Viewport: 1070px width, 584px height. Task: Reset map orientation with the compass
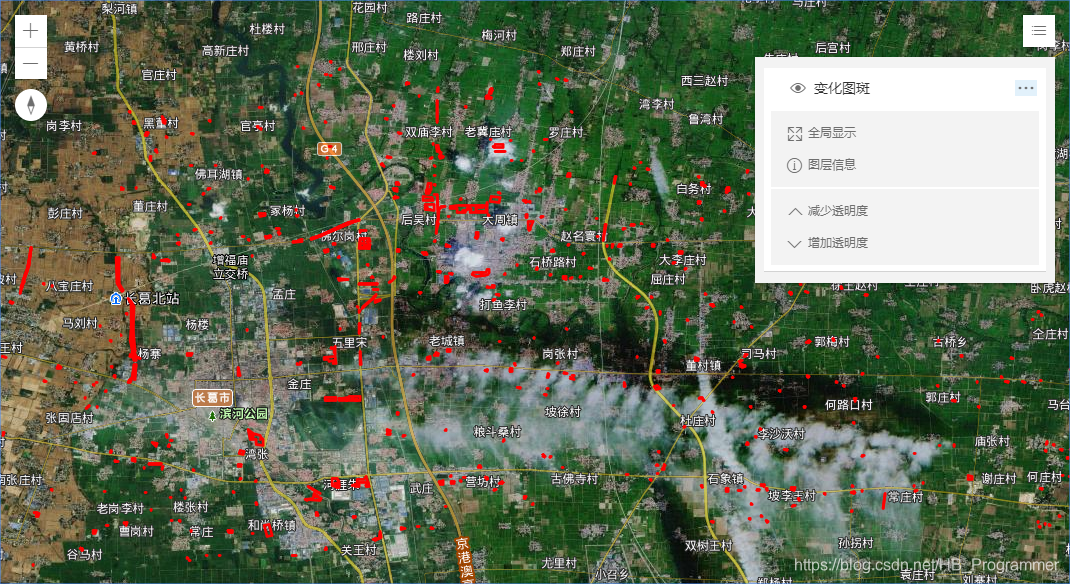point(31,104)
